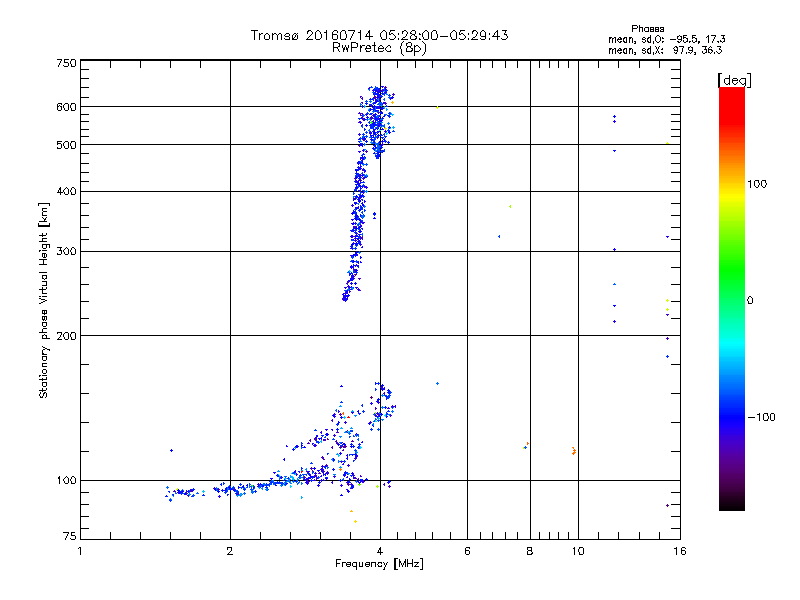Image resolution: width=800 pixels, height=600 pixels.
Task: Click the isolated orange points near 10 MHz
Action: [574, 451]
